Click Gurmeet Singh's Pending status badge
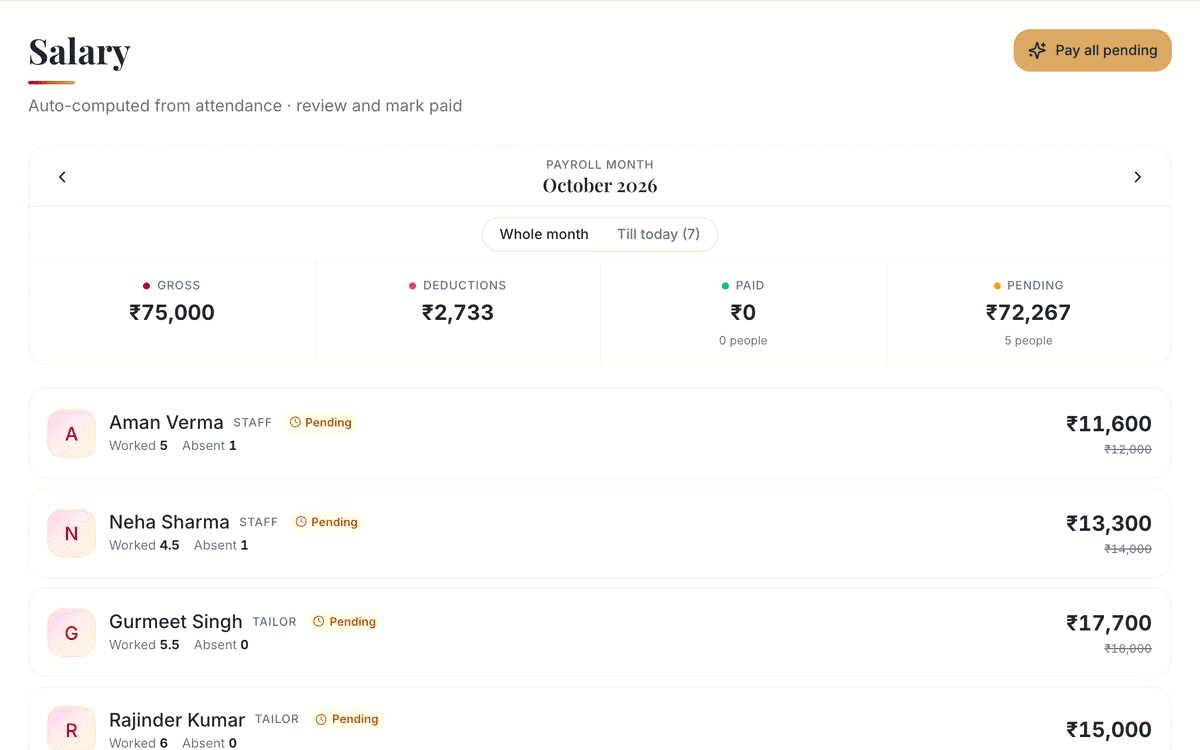 click(345, 622)
